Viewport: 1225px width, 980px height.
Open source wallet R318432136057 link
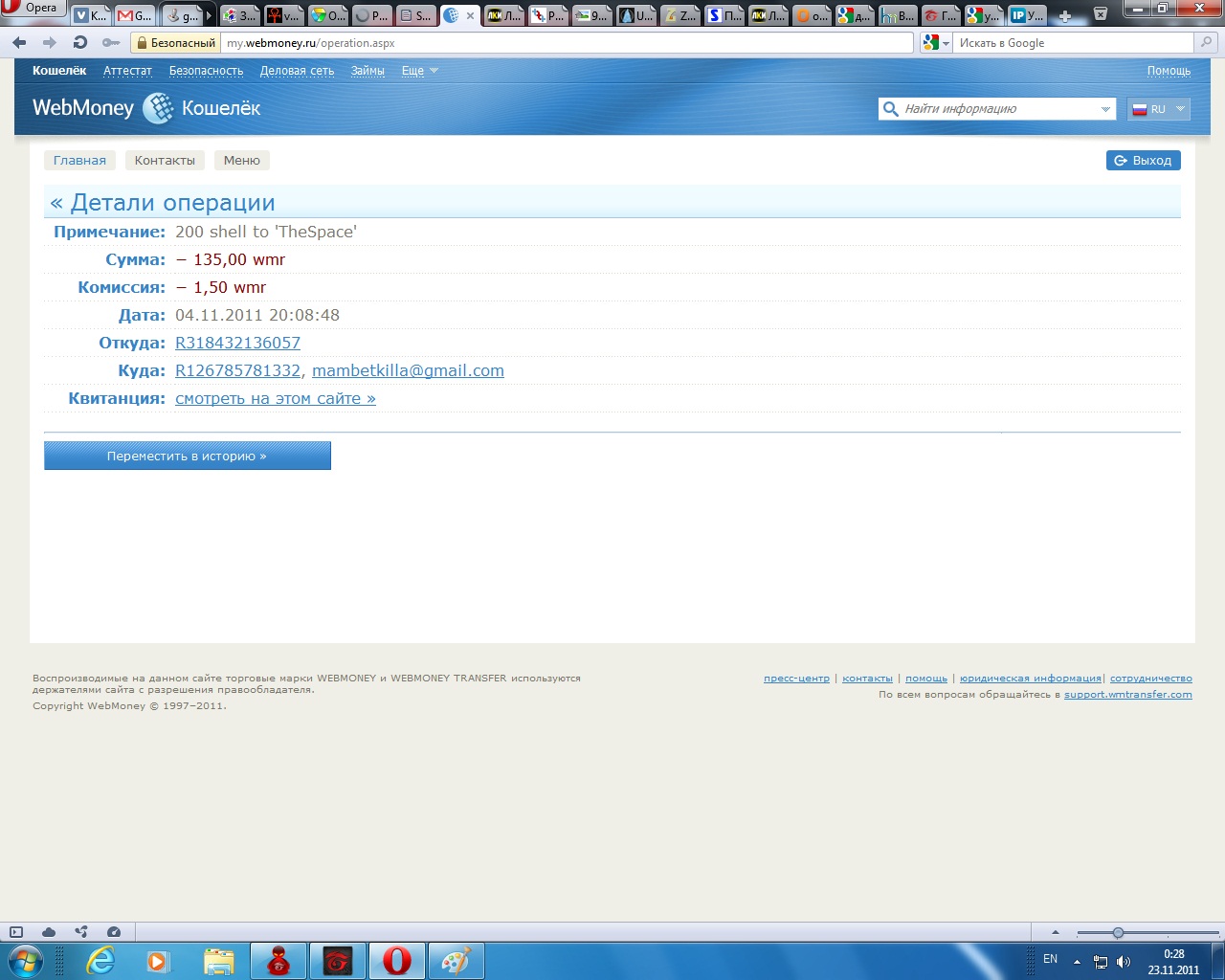pos(237,343)
